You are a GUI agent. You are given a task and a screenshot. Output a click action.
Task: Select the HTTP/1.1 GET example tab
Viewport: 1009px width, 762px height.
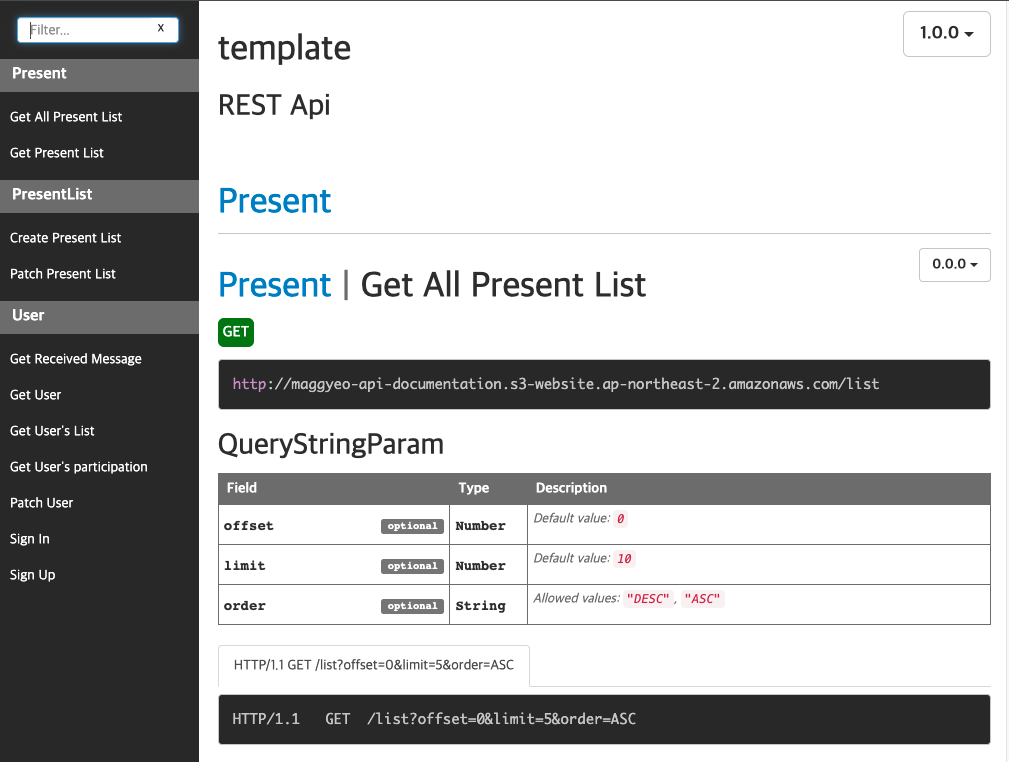[374, 665]
